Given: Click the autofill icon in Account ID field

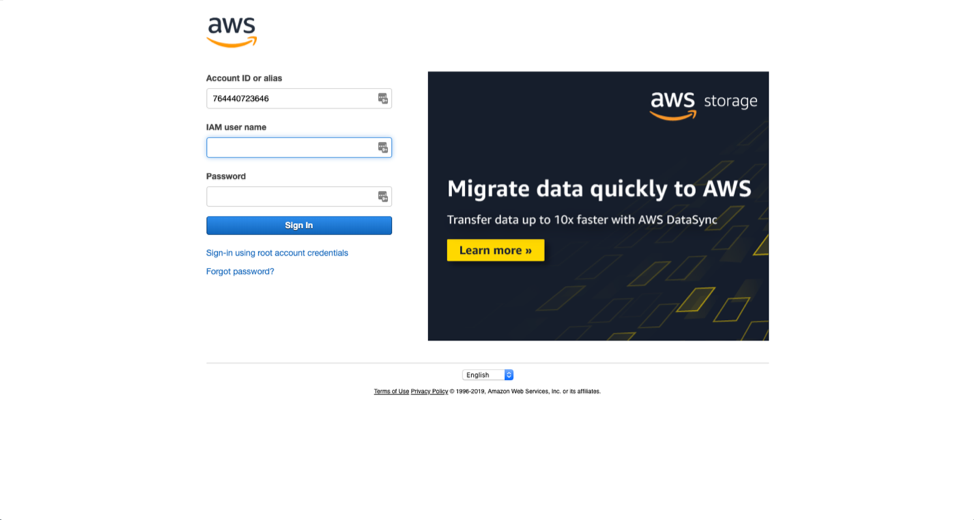Looking at the screenshot, I should click(383, 98).
